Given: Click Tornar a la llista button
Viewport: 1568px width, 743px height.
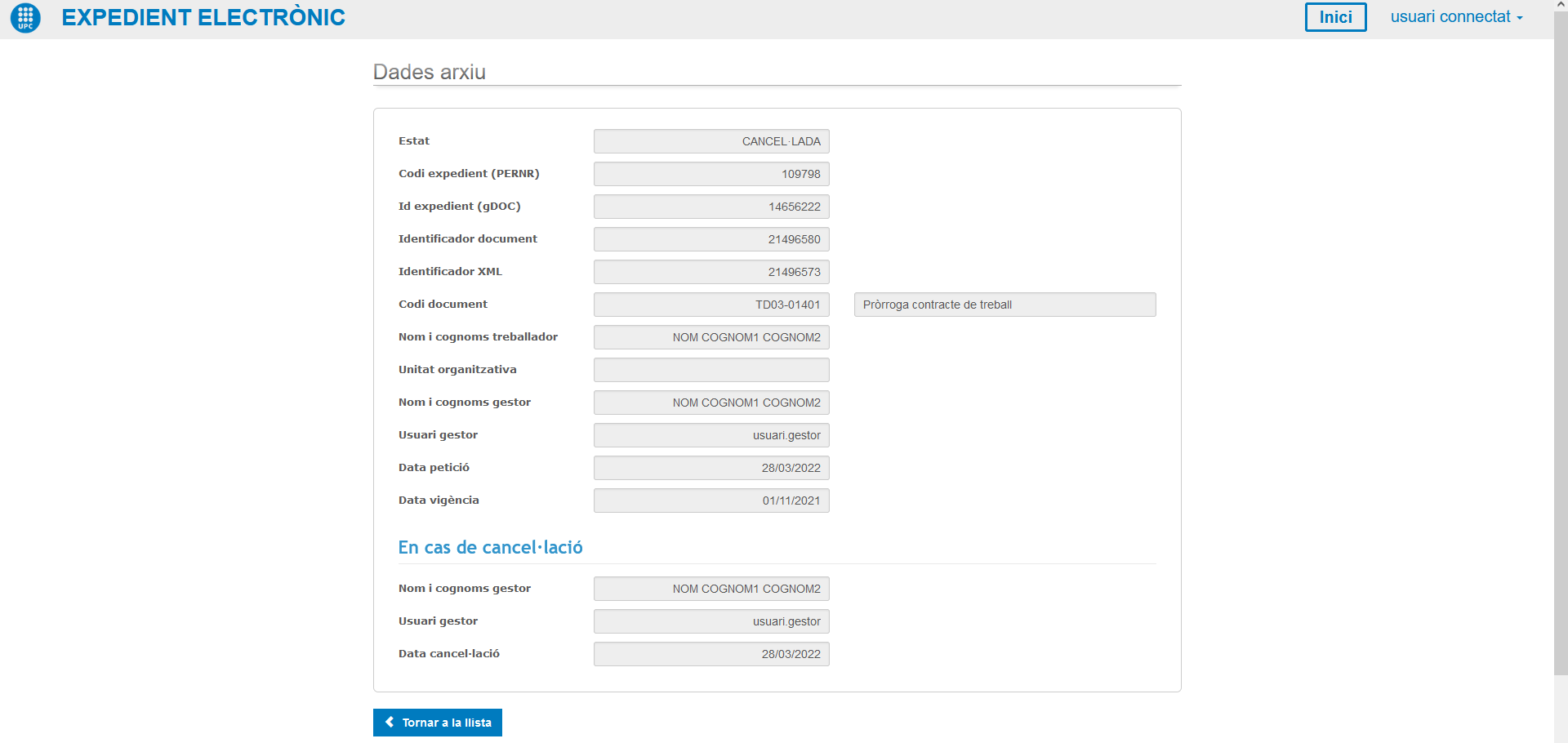Looking at the screenshot, I should pyautogui.click(x=438, y=723).
